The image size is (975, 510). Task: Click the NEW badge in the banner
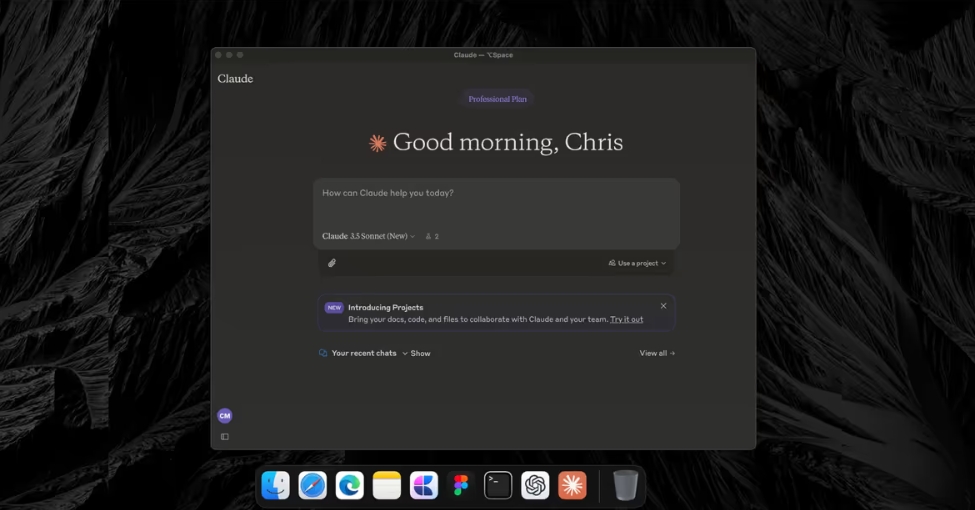pos(334,307)
